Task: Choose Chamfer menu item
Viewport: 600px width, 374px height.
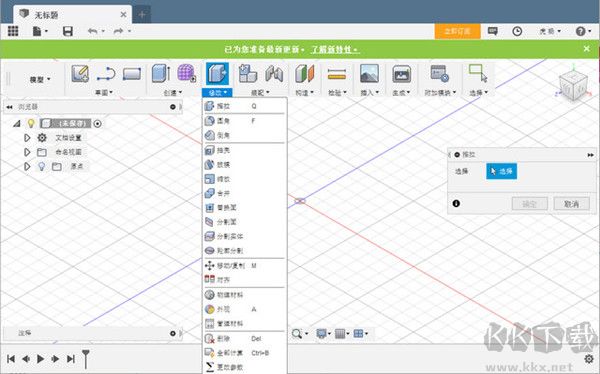Action: (245, 135)
